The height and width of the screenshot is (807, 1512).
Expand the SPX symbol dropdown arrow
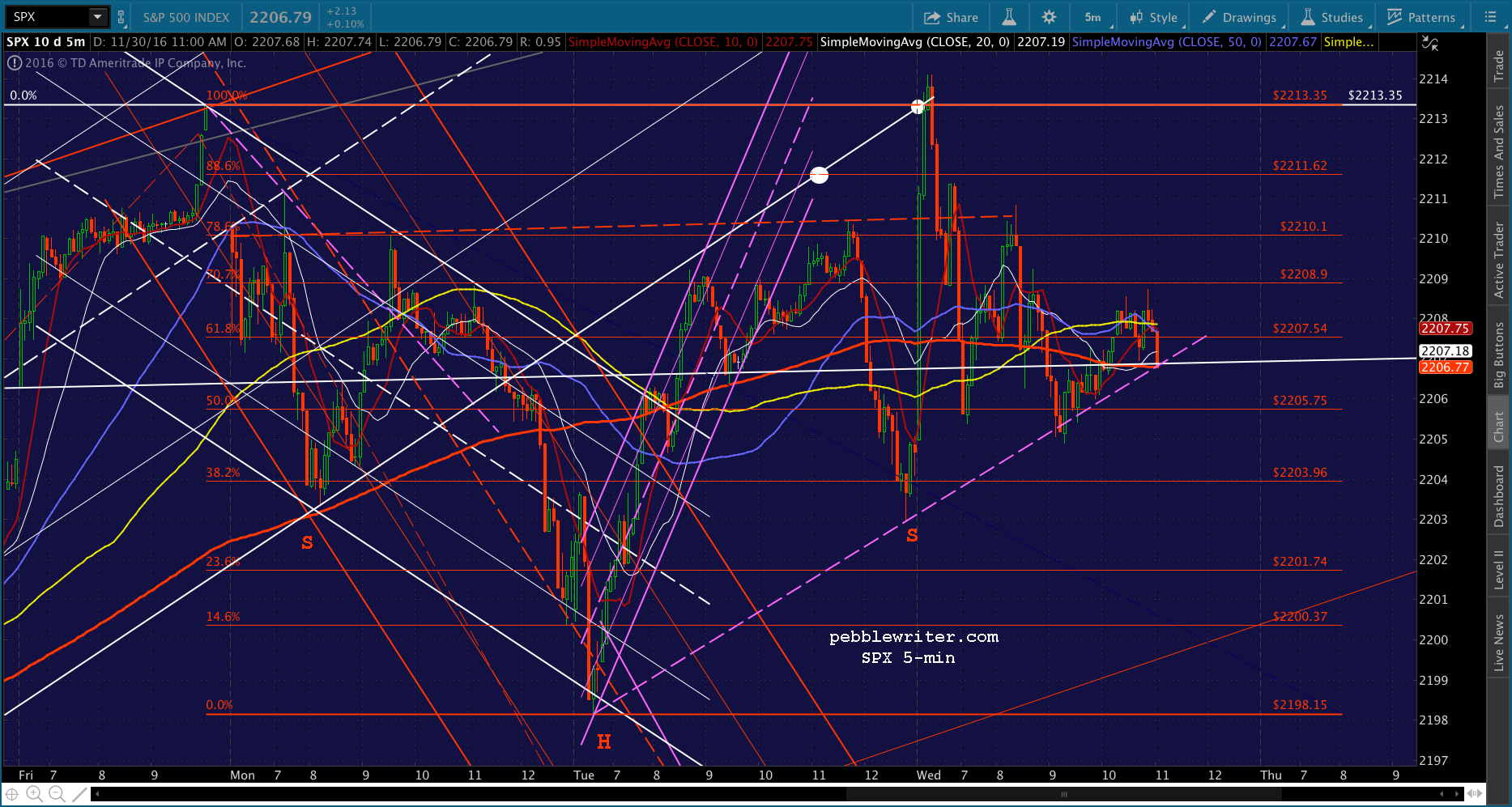pyautogui.click(x=97, y=17)
